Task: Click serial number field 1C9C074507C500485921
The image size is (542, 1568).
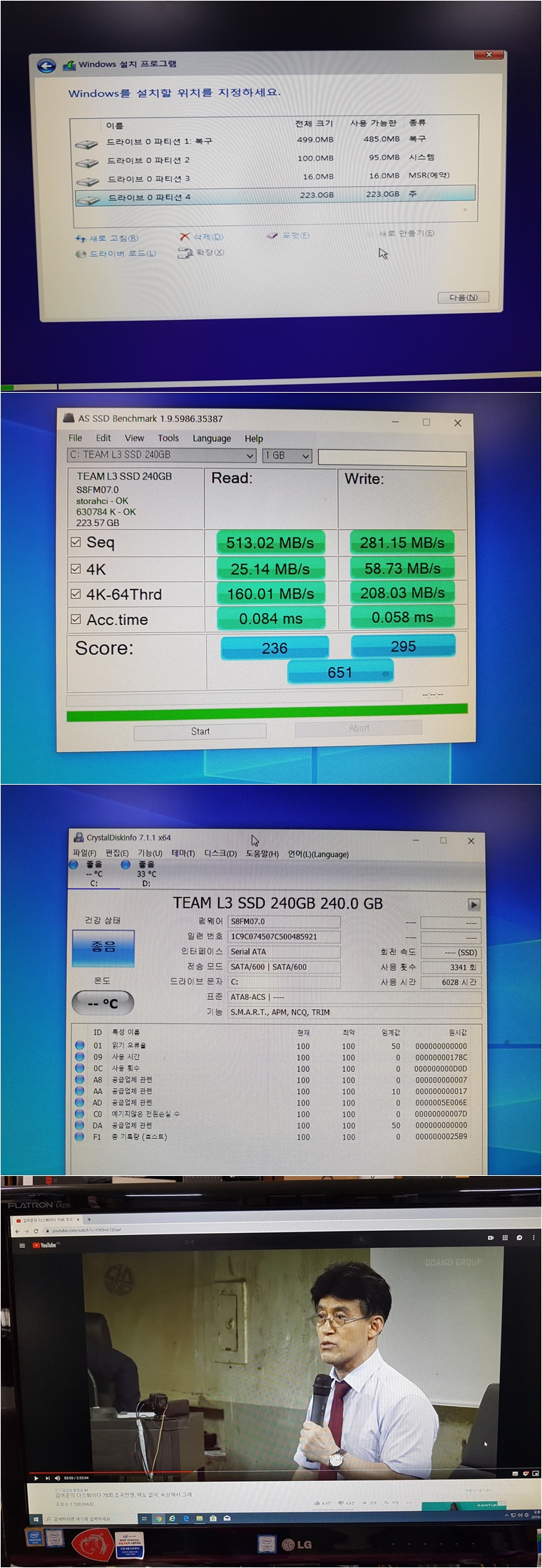Action: coord(285,937)
